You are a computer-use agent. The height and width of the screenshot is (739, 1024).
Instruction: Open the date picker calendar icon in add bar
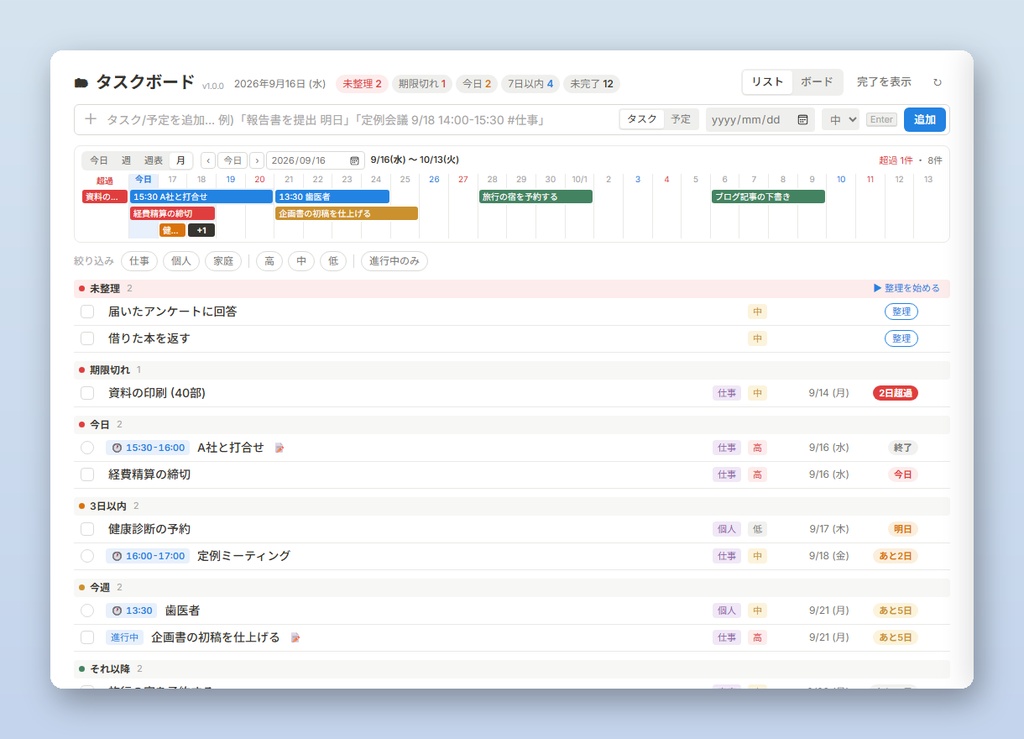(x=803, y=119)
